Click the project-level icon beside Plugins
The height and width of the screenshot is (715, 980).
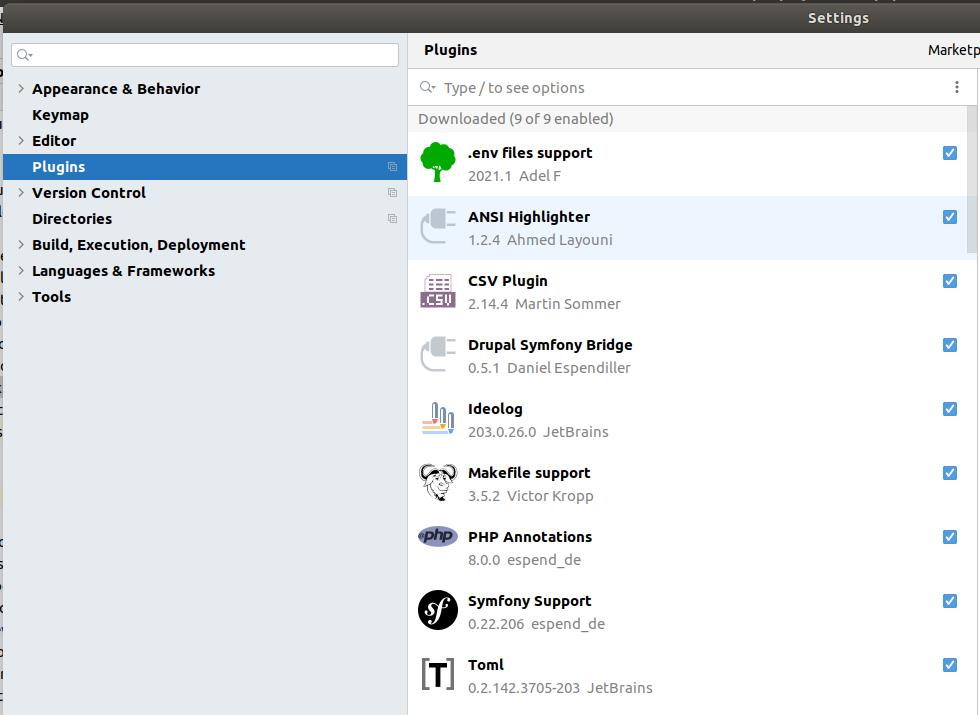click(x=392, y=167)
